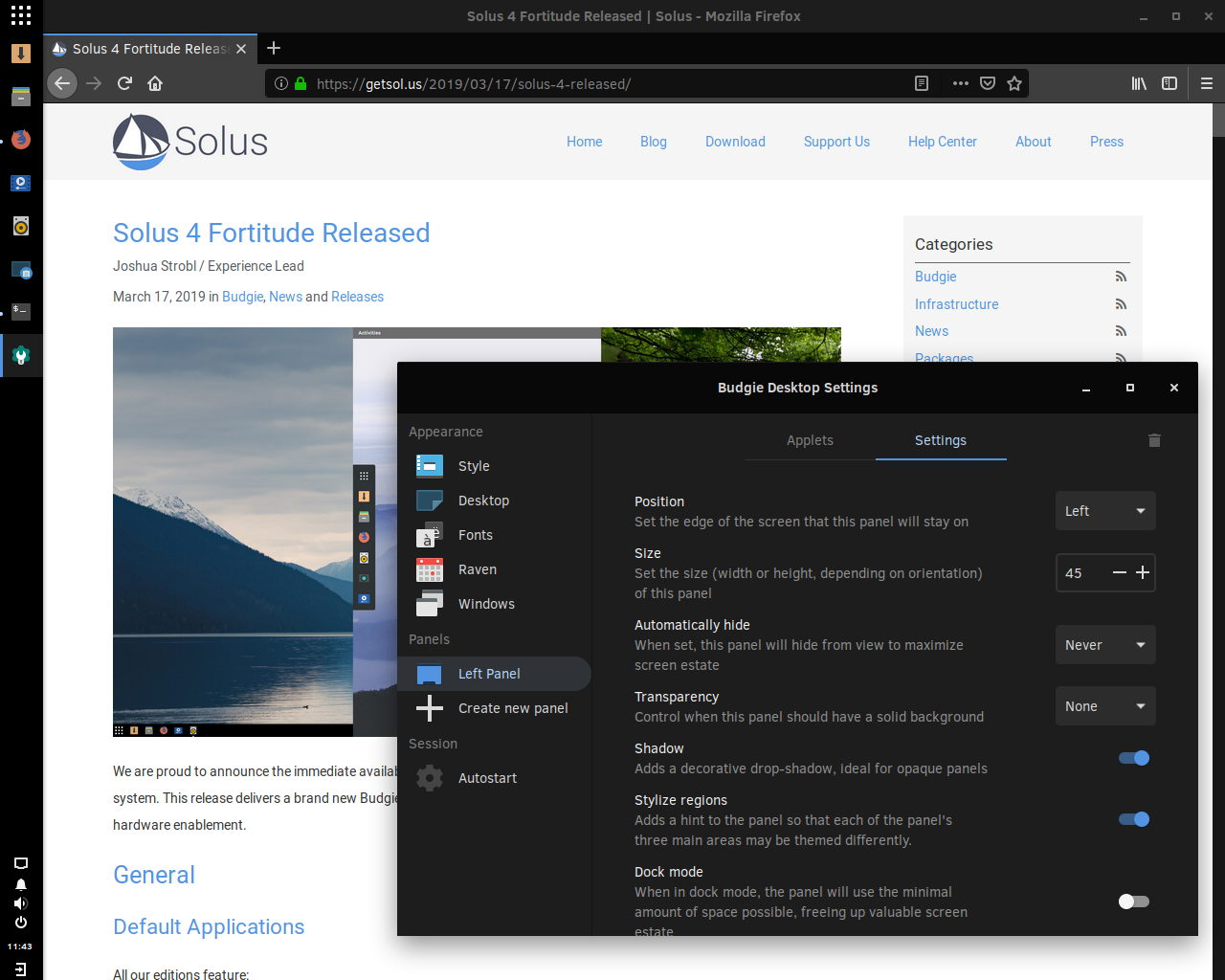Viewport: 1225px width, 980px height.
Task: Open Autostart under Session
Action: point(494,778)
